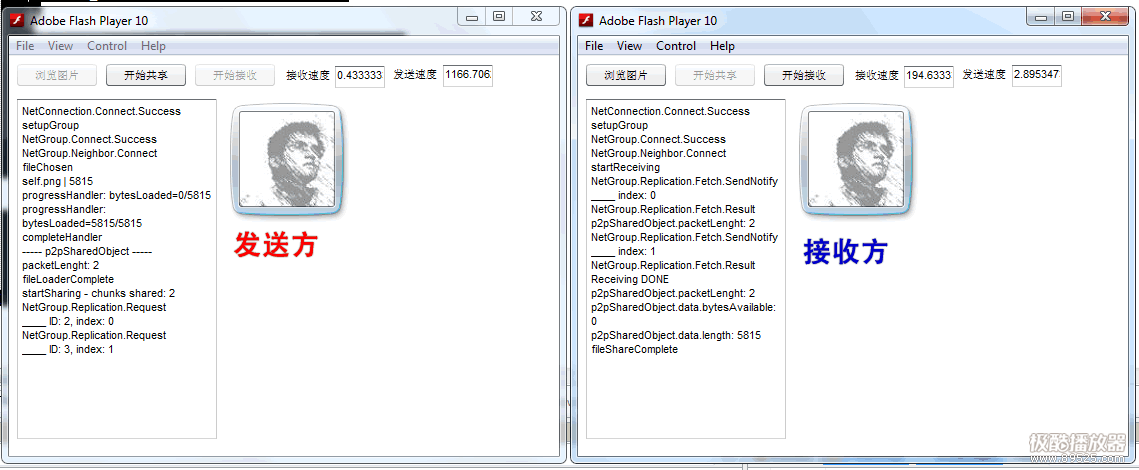Select 发送速度 field showing 2.895347

coord(1037,75)
